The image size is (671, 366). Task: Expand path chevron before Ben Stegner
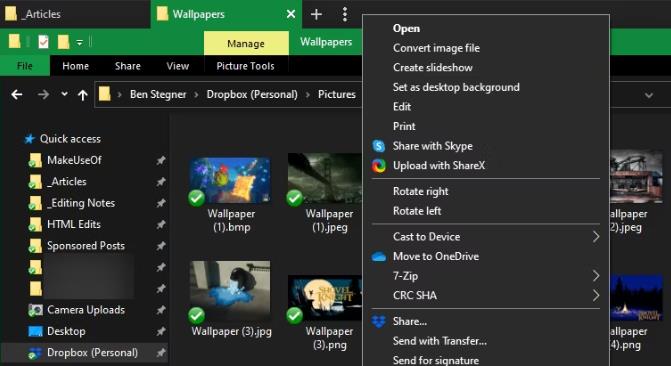pyautogui.click(x=120, y=95)
